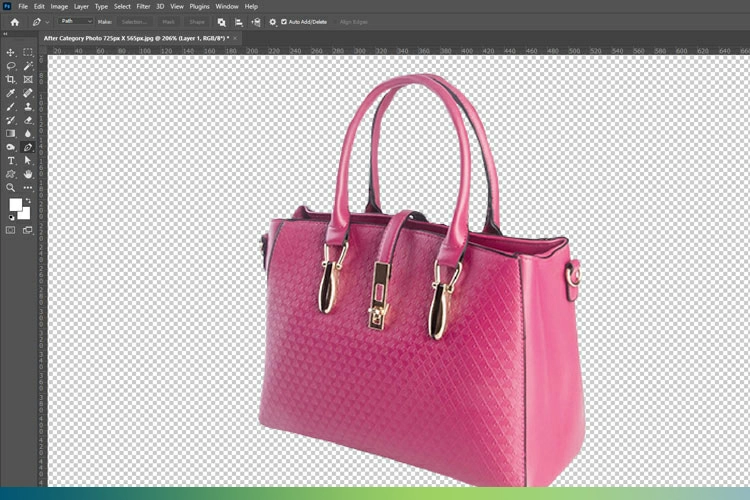Open the Filter menu
The height and width of the screenshot is (500, 750).
[x=143, y=6]
